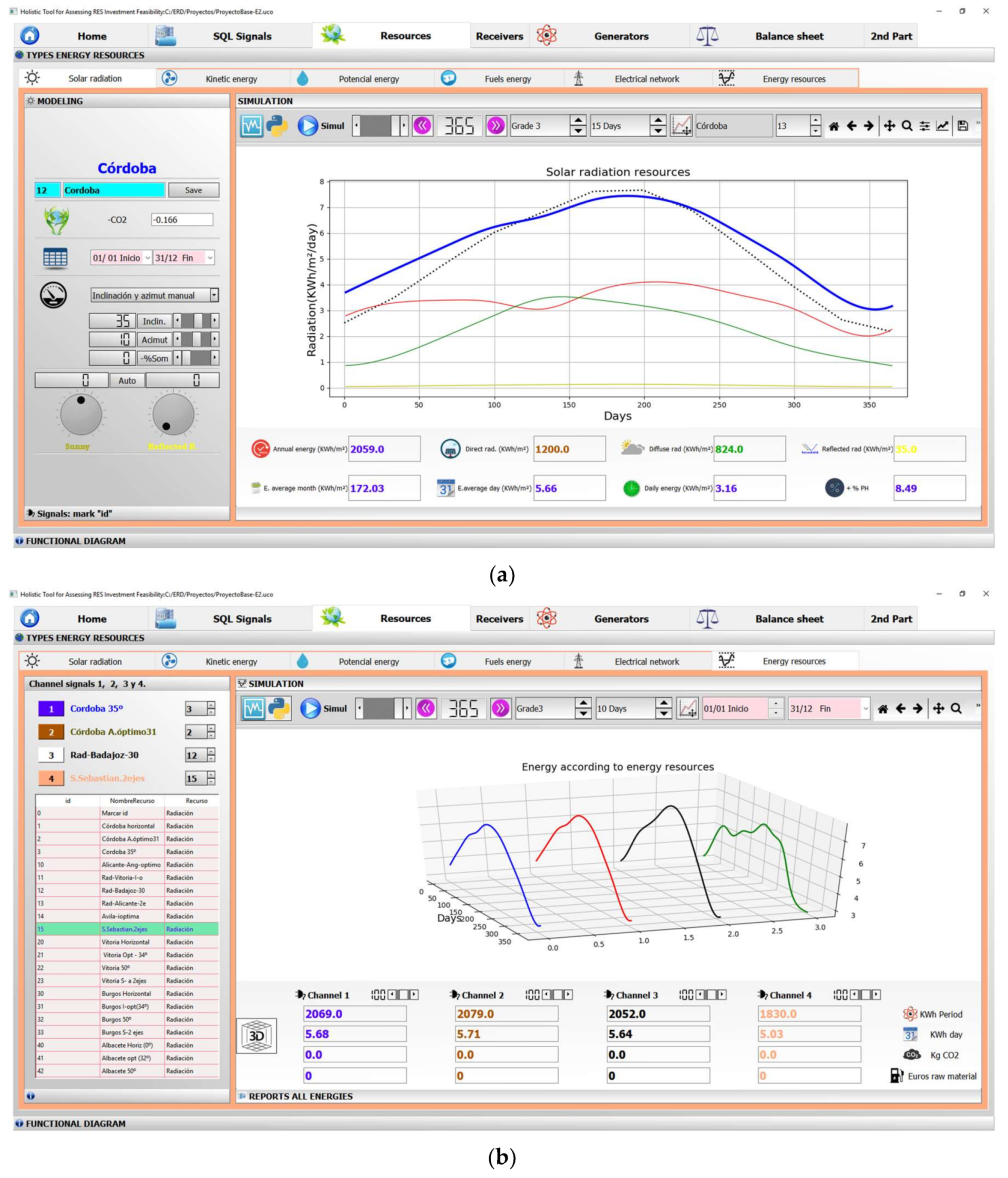This screenshot has width=1008, height=1178.
Task: Click the 3D cube view button
Action: click(256, 1035)
